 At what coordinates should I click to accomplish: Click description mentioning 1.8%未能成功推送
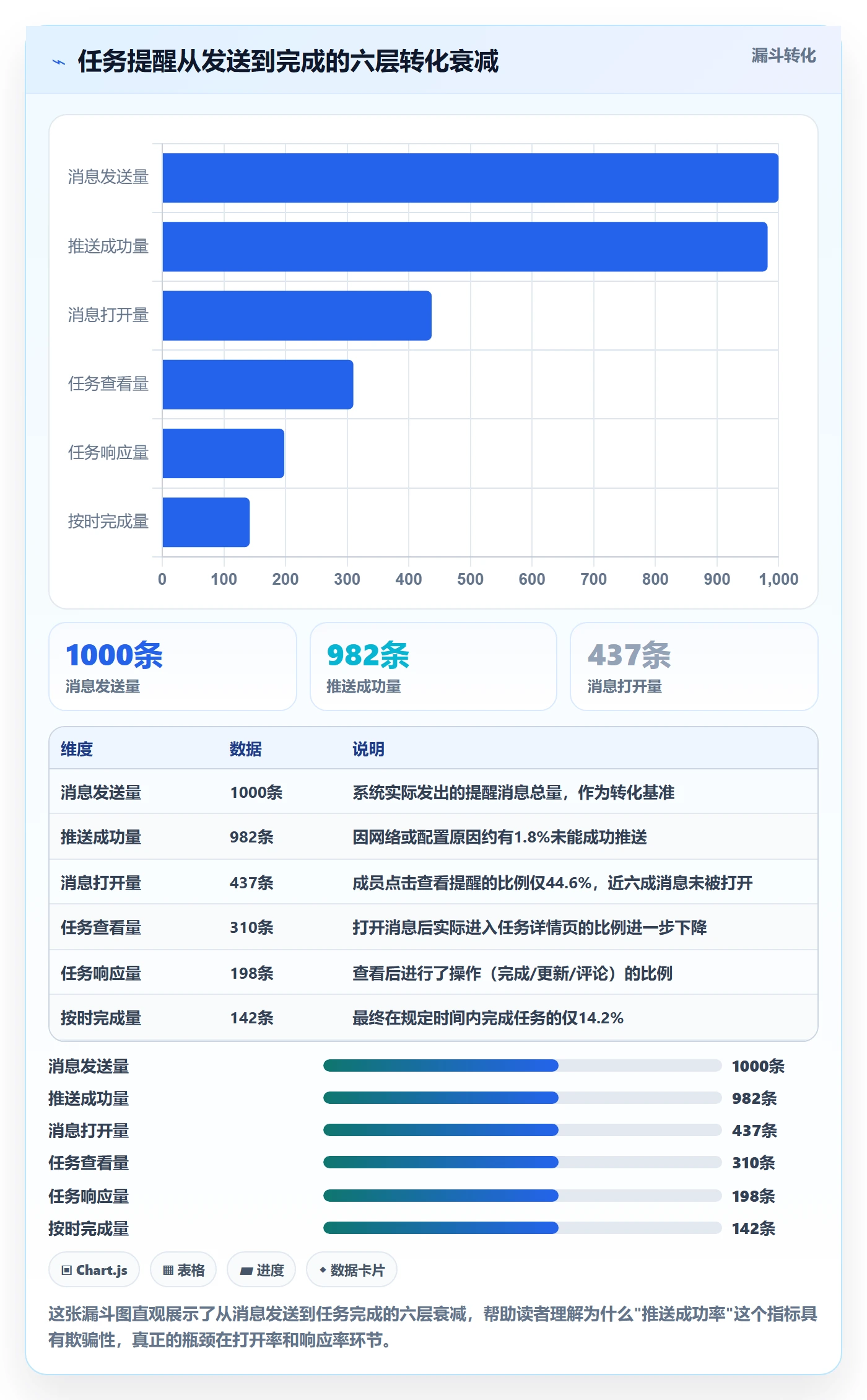pyautogui.click(x=500, y=837)
